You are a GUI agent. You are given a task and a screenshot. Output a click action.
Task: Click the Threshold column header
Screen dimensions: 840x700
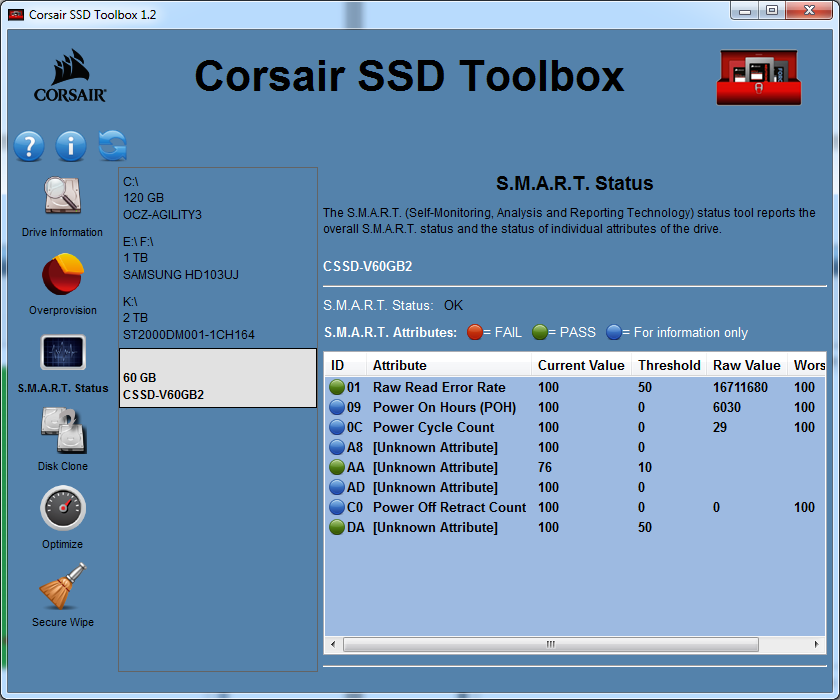point(669,365)
